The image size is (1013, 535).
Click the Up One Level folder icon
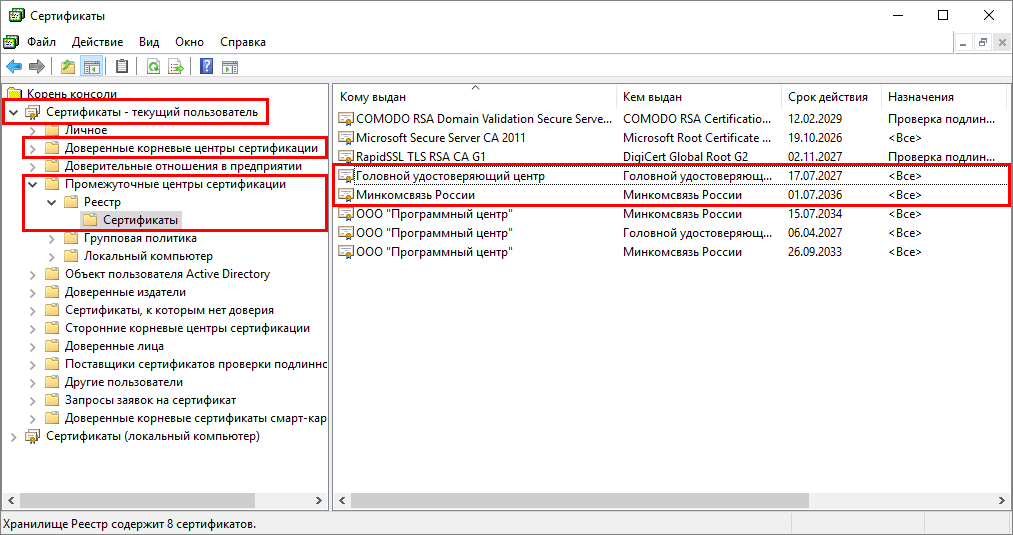(x=68, y=67)
